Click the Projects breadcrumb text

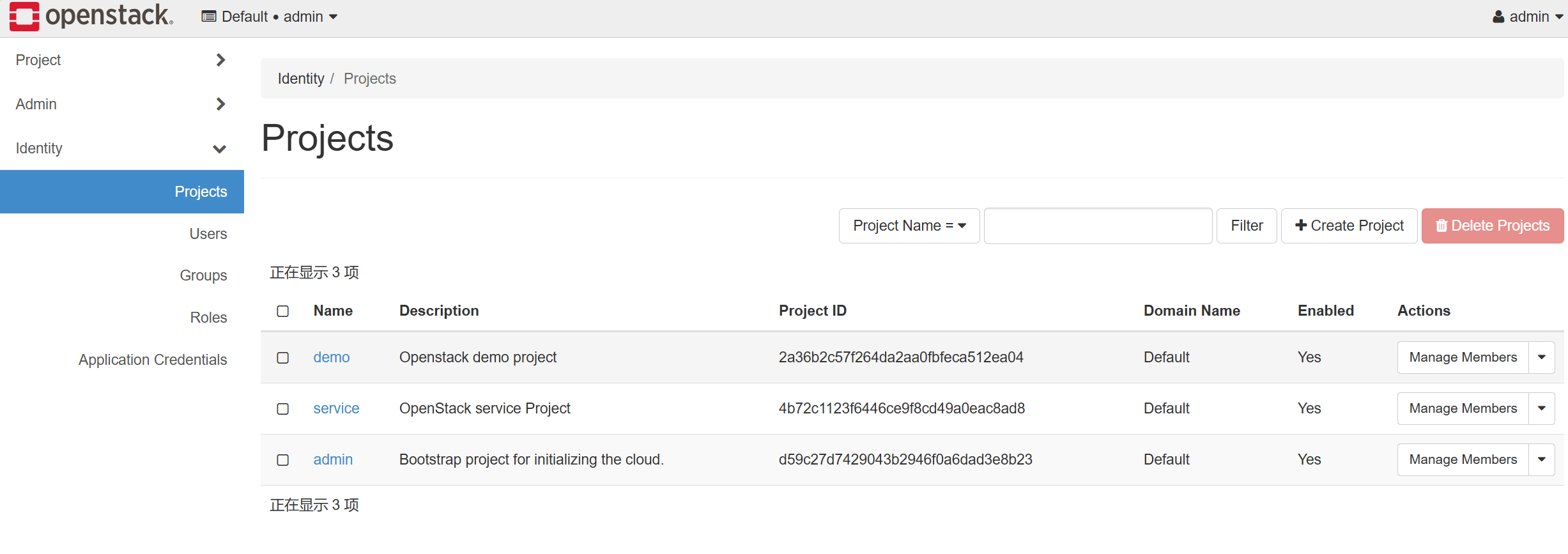pos(370,79)
